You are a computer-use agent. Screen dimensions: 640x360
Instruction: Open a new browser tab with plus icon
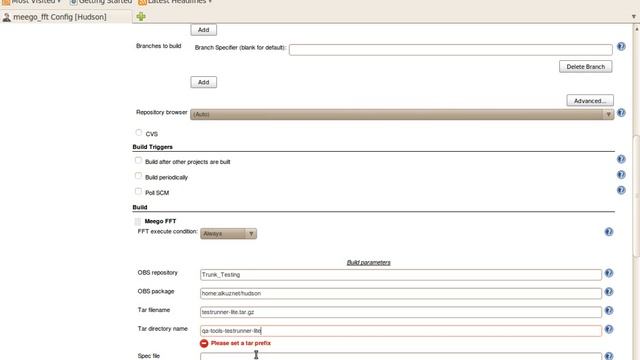click(141, 16)
